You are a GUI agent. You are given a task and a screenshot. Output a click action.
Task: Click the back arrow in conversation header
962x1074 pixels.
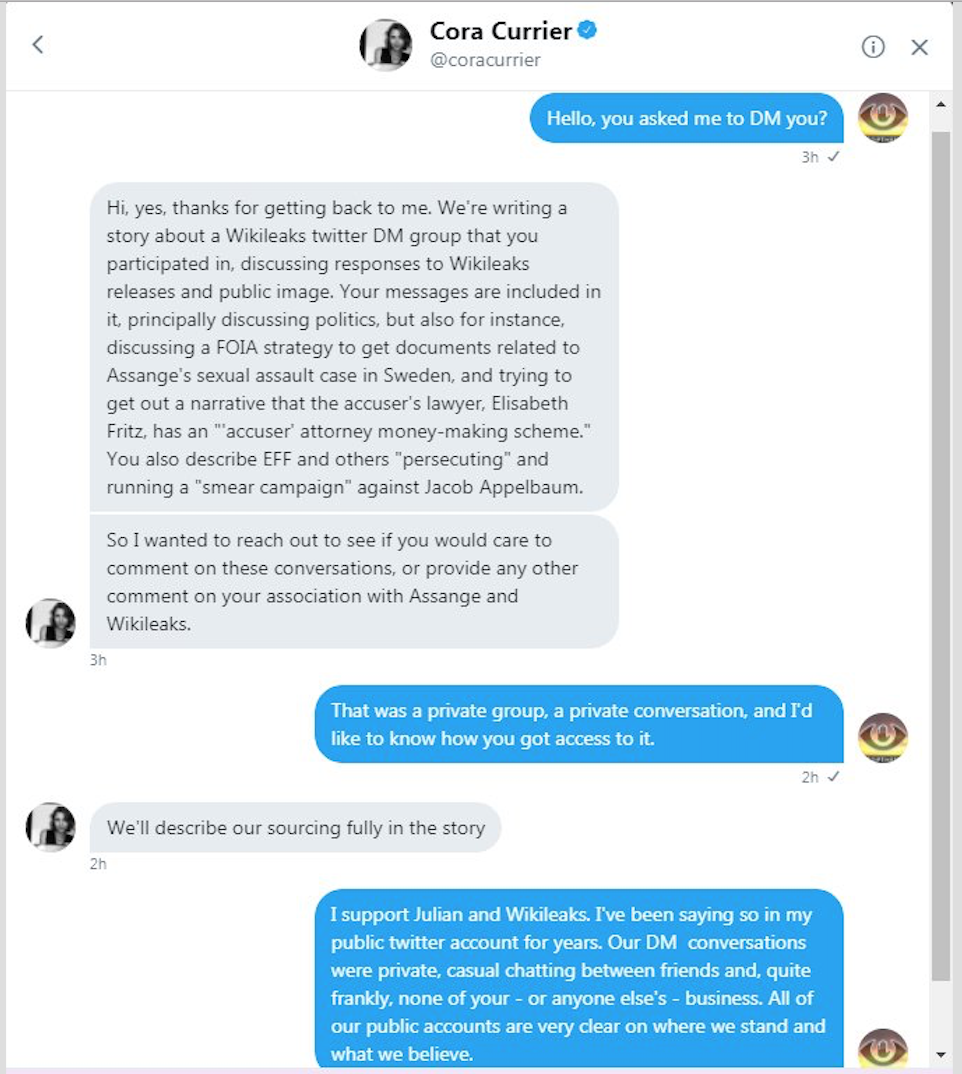pos(38,45)
